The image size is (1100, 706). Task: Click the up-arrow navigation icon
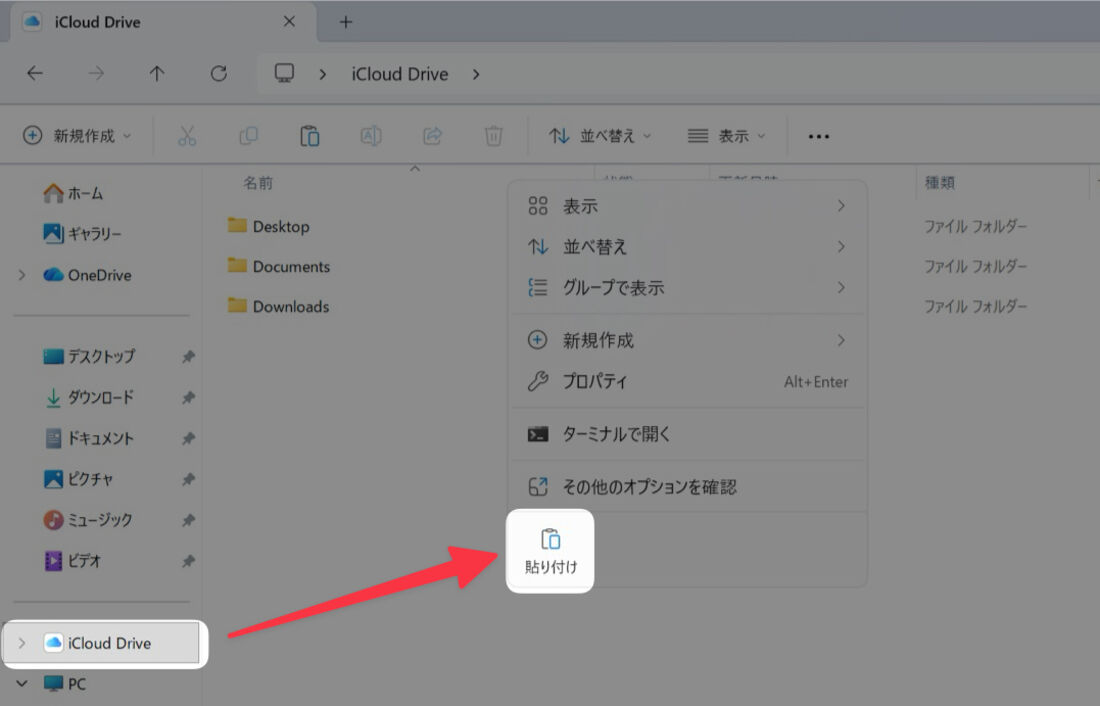tap(157, 73)
